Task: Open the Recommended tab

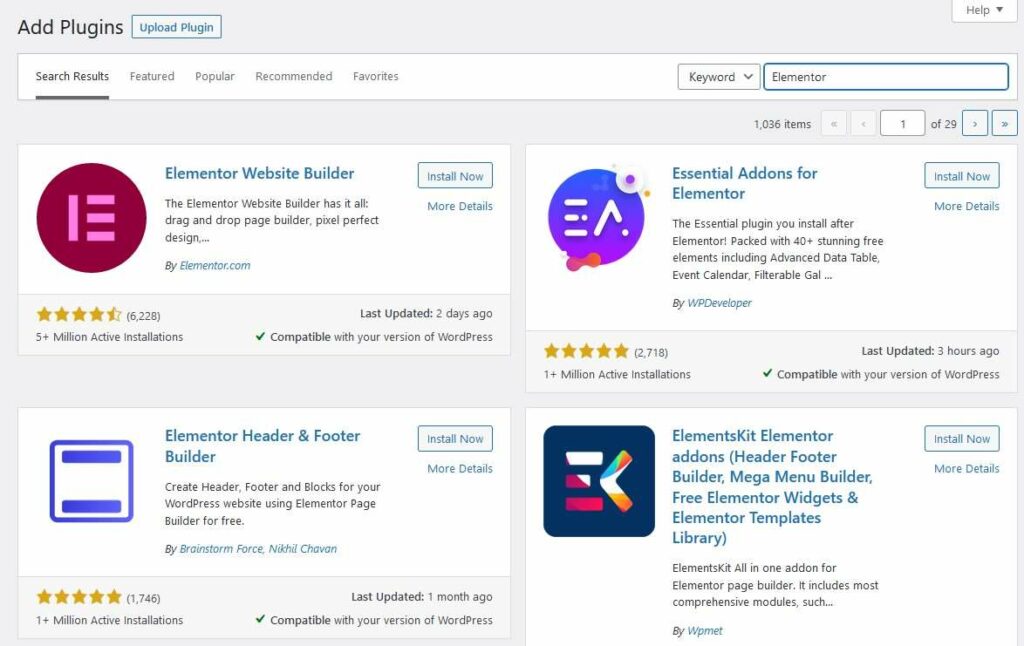Action: pos(294,76)
